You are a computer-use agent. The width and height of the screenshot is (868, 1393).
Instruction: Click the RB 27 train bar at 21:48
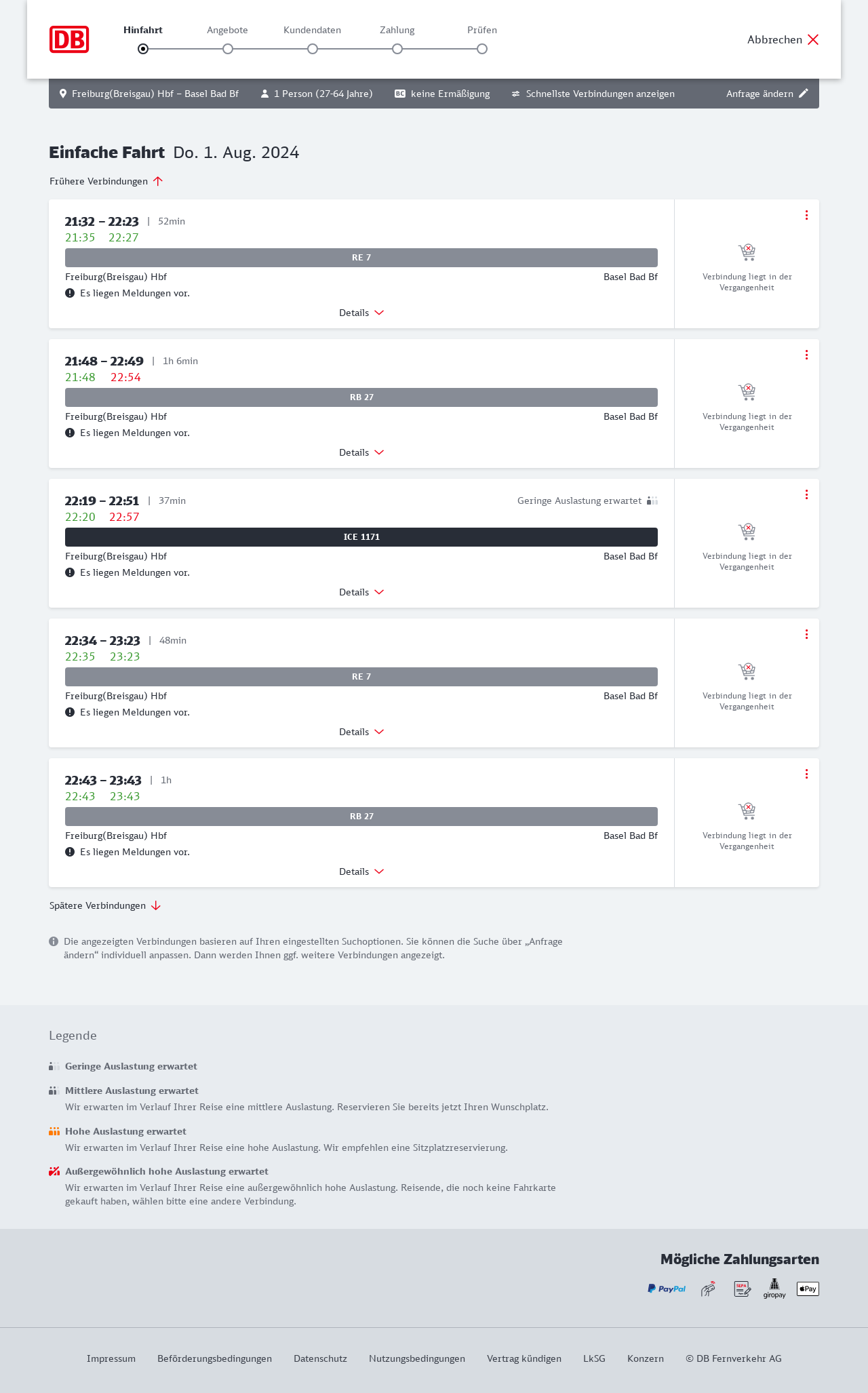coord(361,397)
